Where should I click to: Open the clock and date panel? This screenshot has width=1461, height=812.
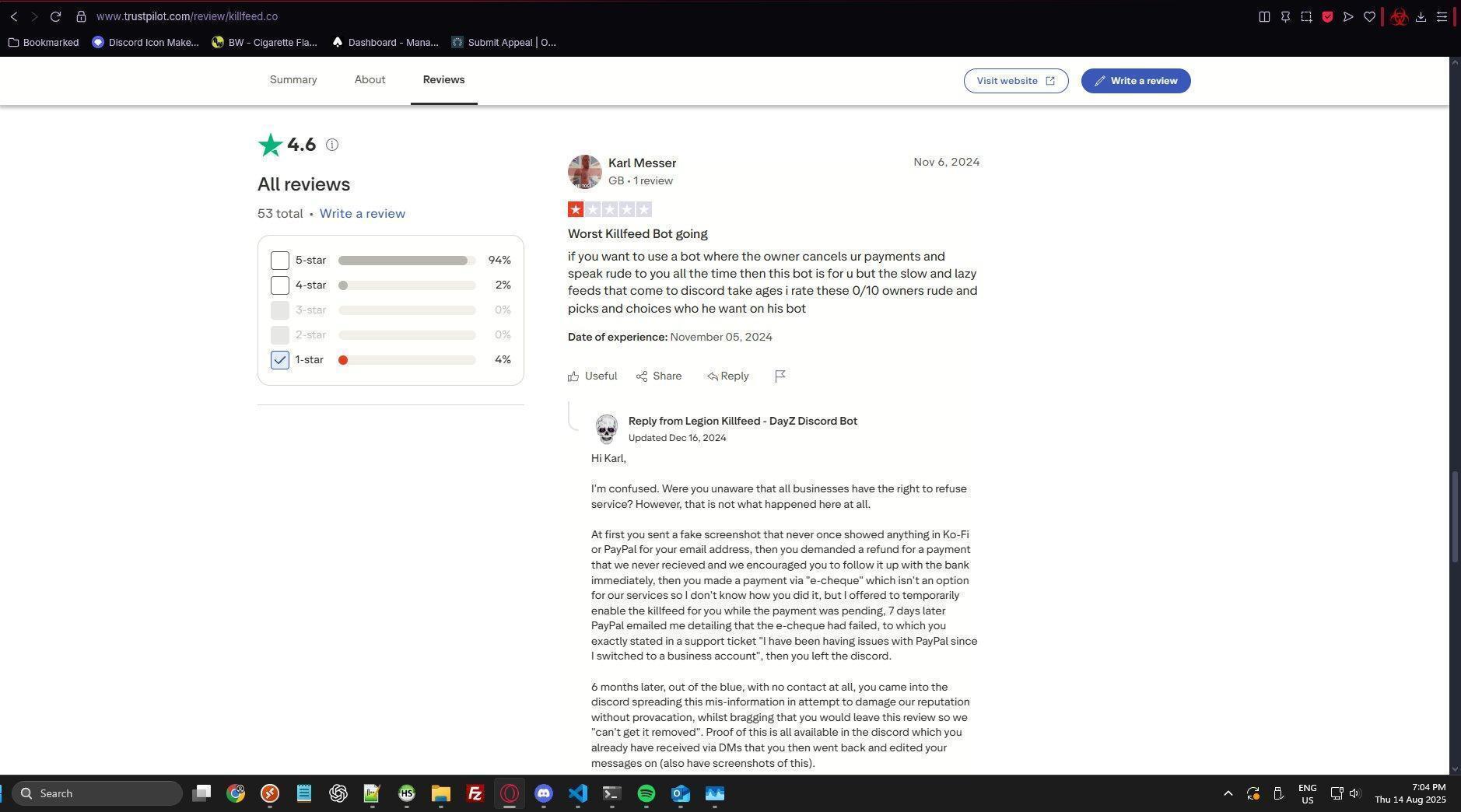coord(1410,793)
